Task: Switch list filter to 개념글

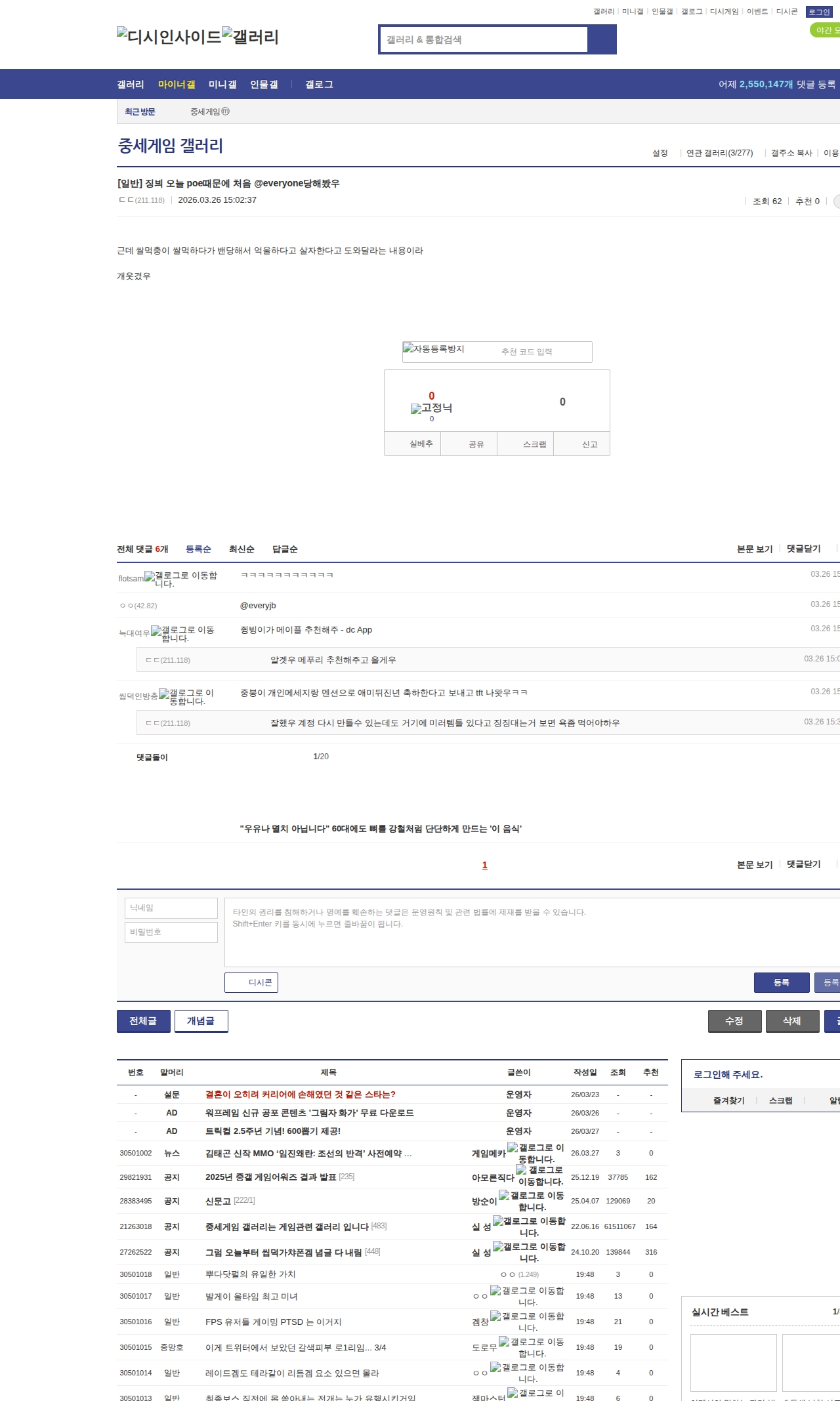Action: pyautogui.click(x=201, y=1020)
